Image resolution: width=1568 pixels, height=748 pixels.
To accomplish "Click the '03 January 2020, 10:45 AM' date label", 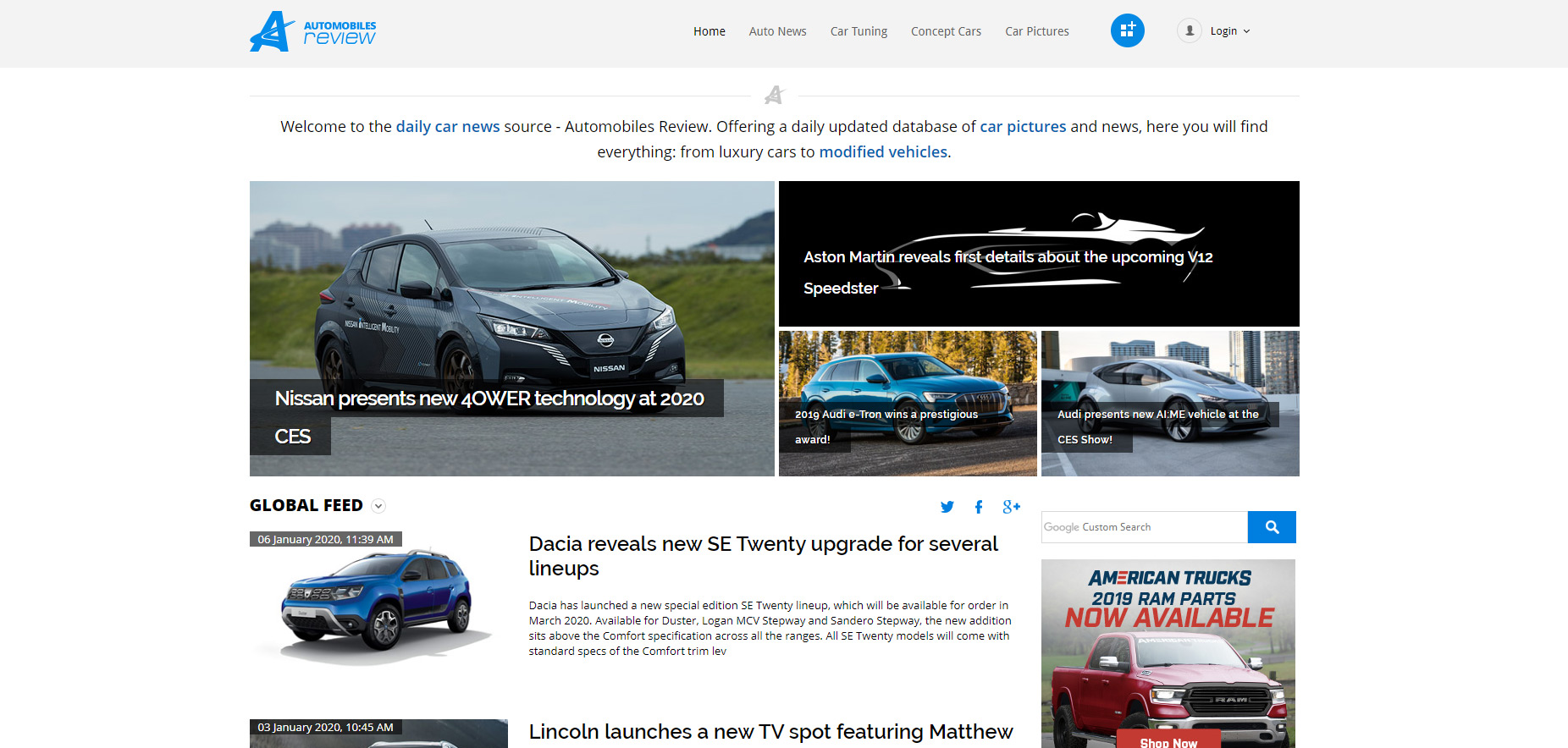I will click(x=326, y=727).
